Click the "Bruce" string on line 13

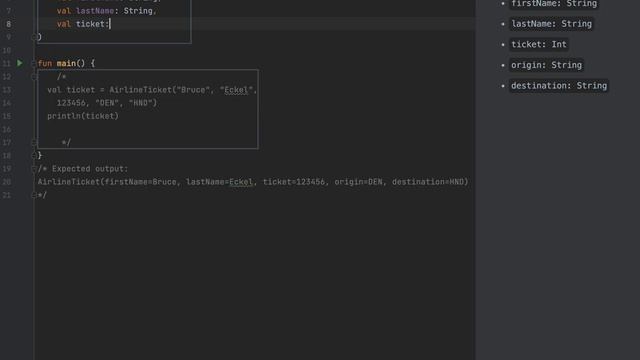coord(194,90)
